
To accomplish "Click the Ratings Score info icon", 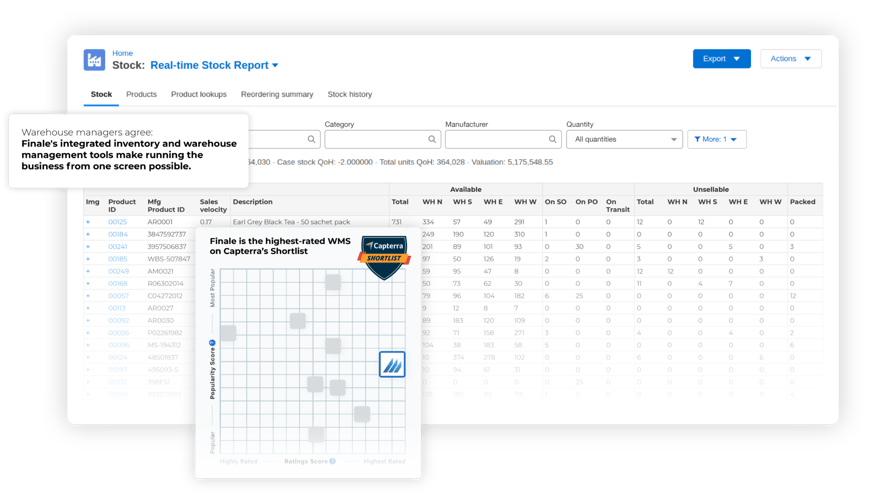I will click(333, 461).
